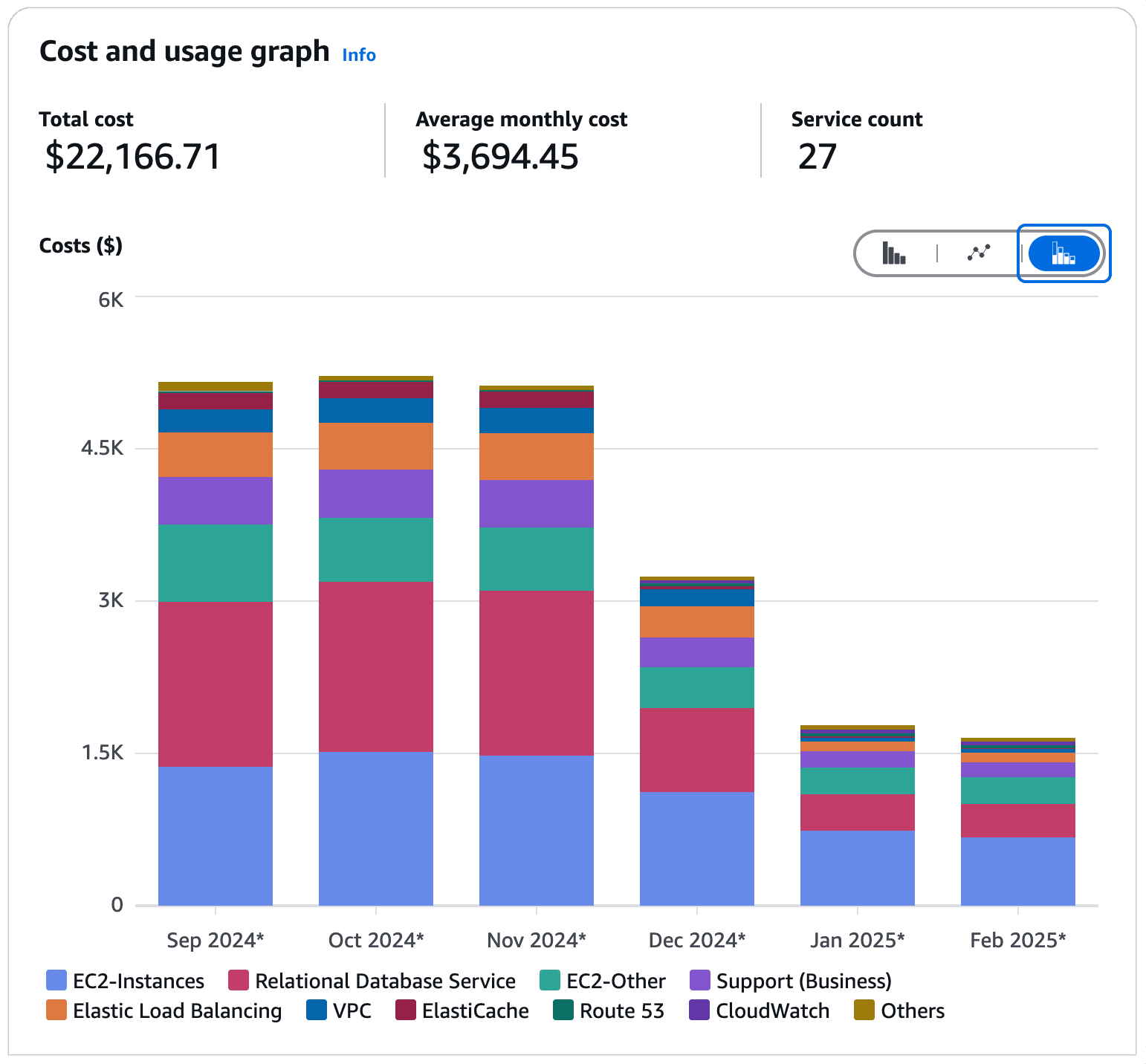Click the CloudWatch legend square
The height and width of the screenshot is (1064, 1146).
click(699, 1010)
